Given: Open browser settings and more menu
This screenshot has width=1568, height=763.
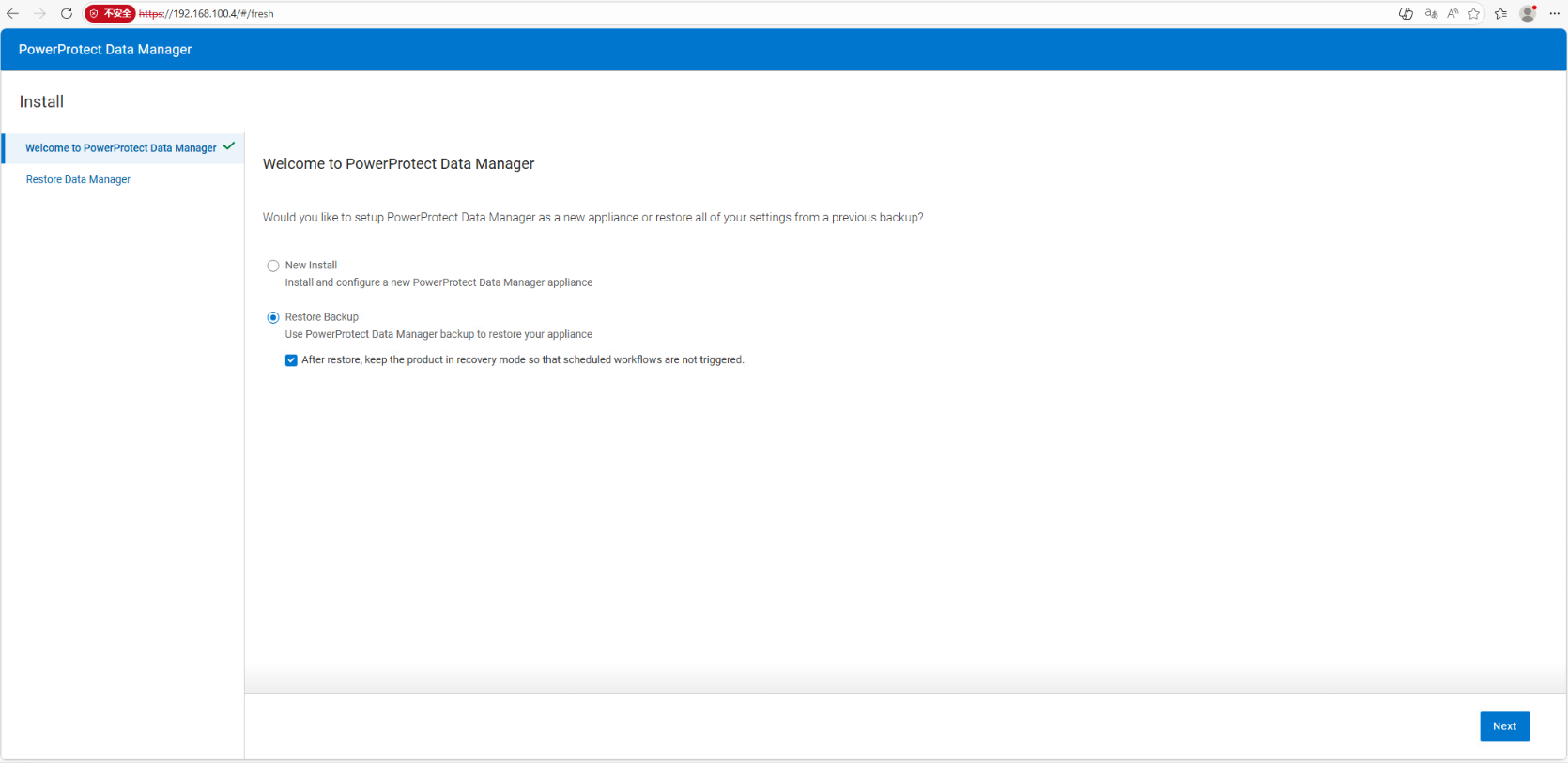Looking at the screenshot, I should [x=1554, y=13].
